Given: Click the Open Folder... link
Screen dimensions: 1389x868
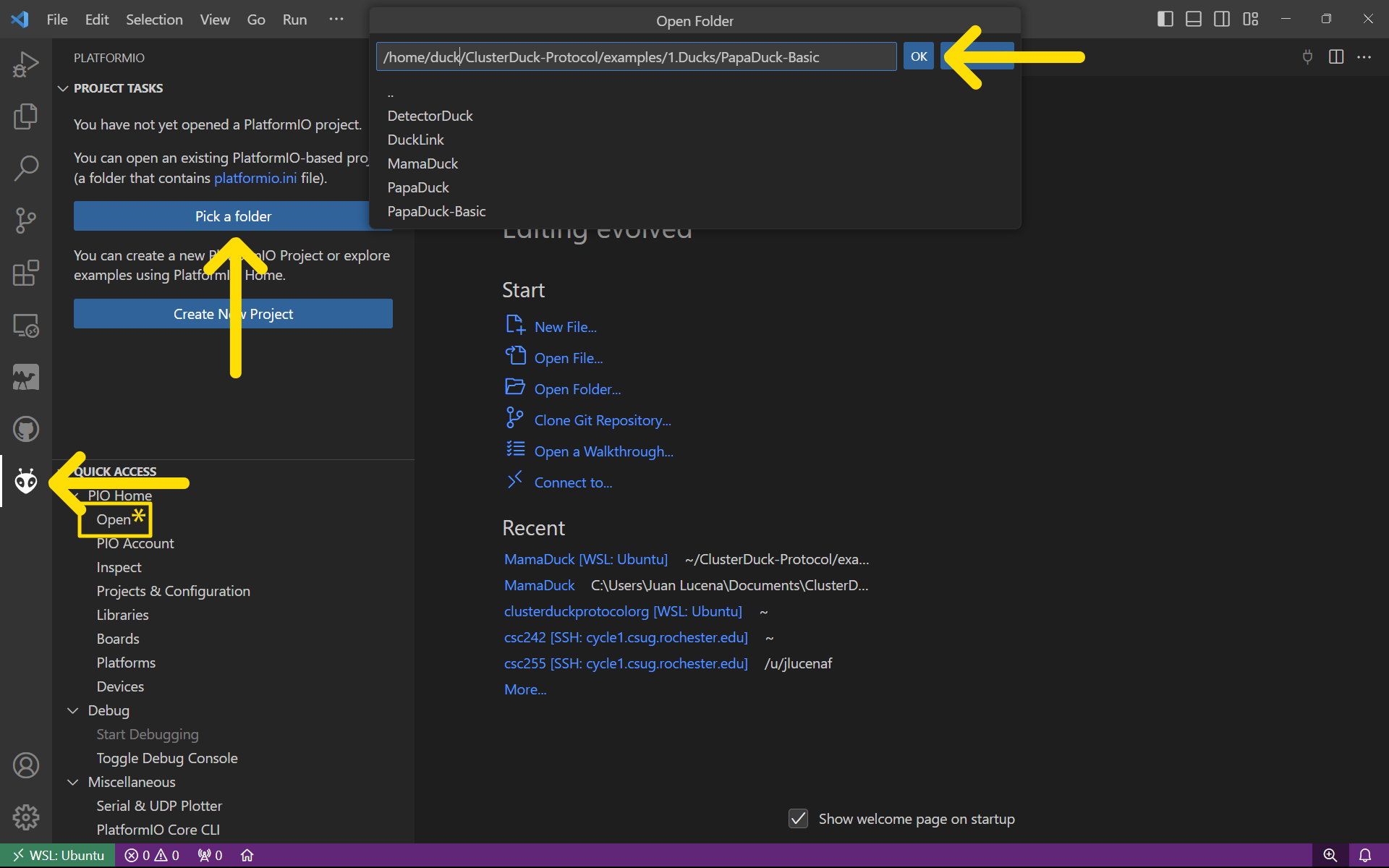Looking at the screenshot, I should (577, 389).
